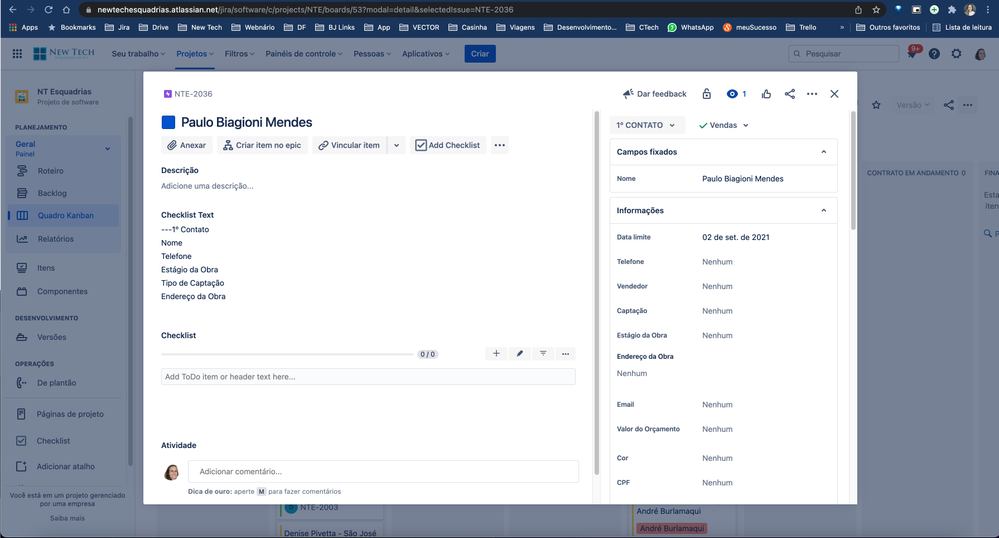Click the blue issue type icon by title

pyautogui.click(x=168, y=122)
